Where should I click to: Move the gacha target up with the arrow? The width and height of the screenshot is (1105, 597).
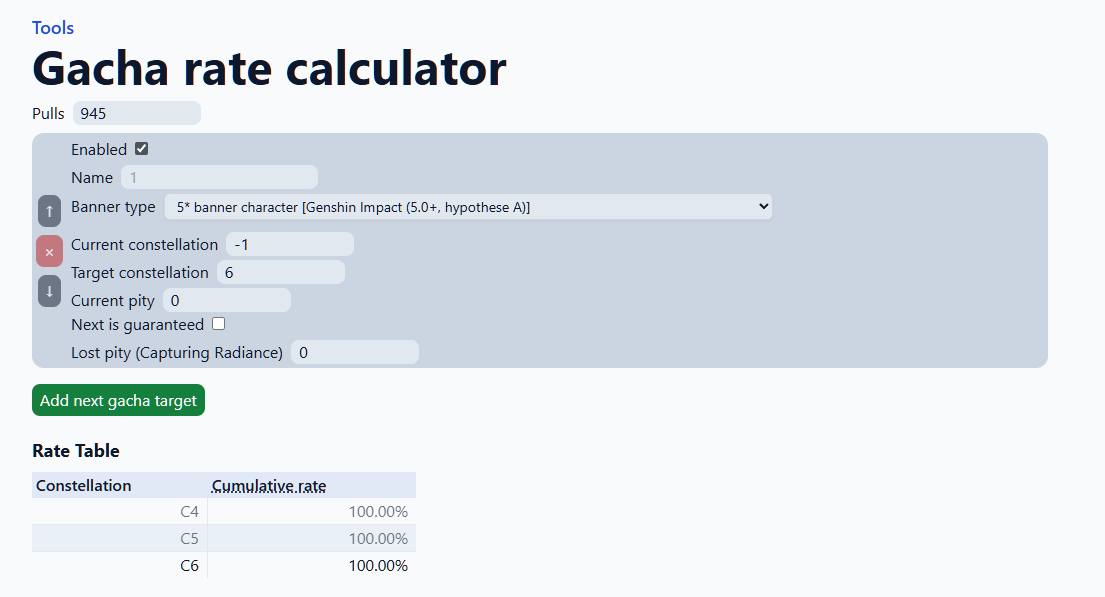tap(49, 212)
